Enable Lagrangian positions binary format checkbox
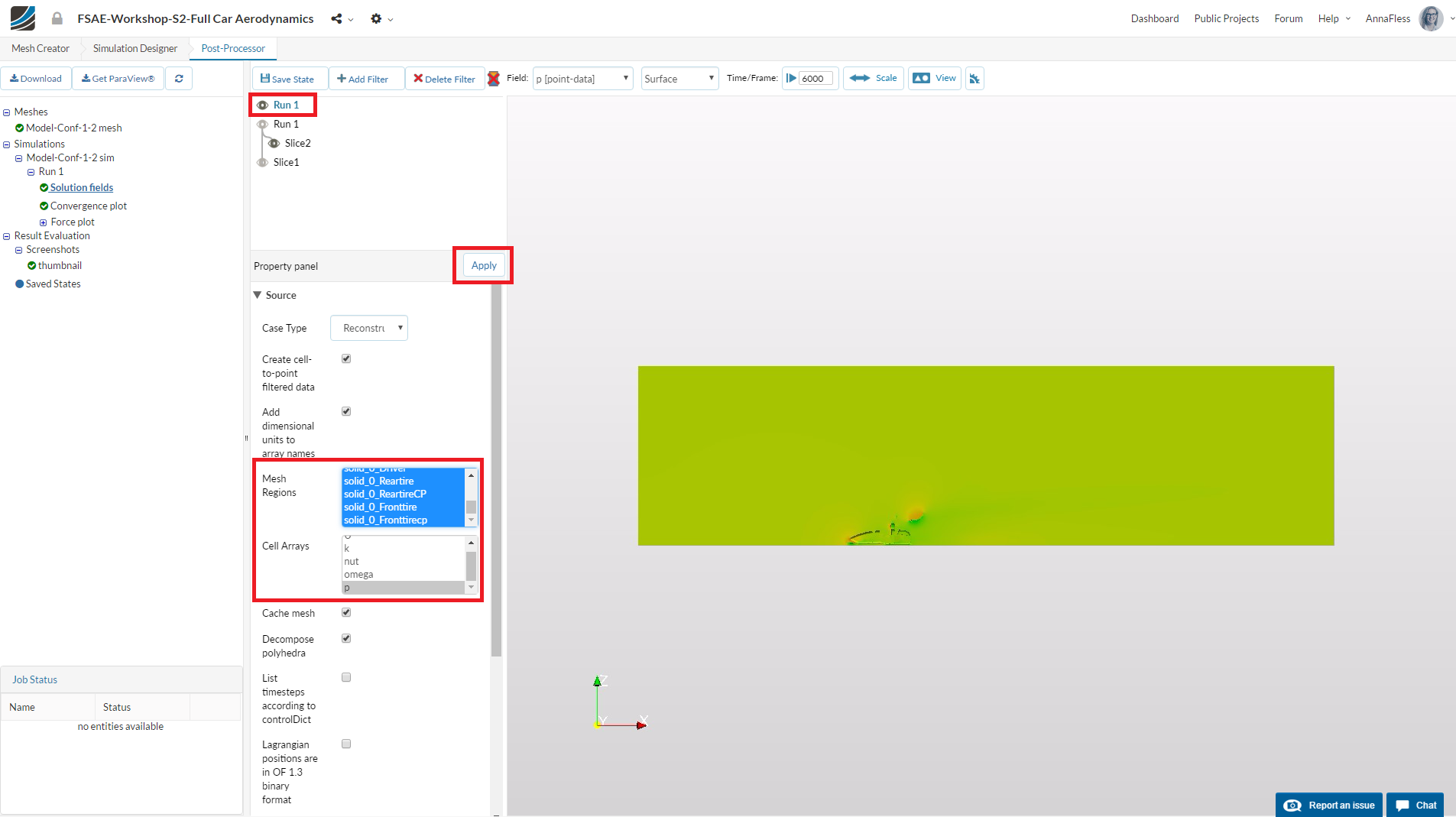This screenshot has height=817, width=1456. [346, 744]
